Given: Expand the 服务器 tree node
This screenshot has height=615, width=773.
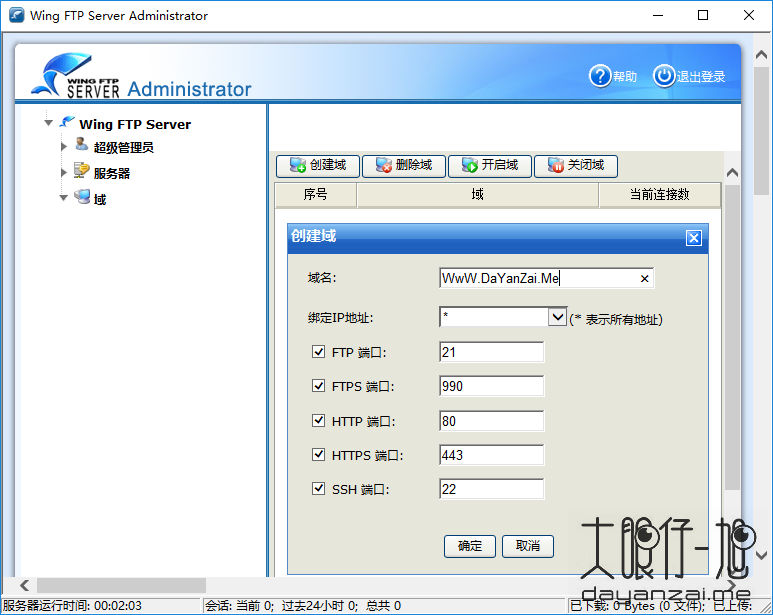Looking at the screenshot, I should (x=64, y=172).
